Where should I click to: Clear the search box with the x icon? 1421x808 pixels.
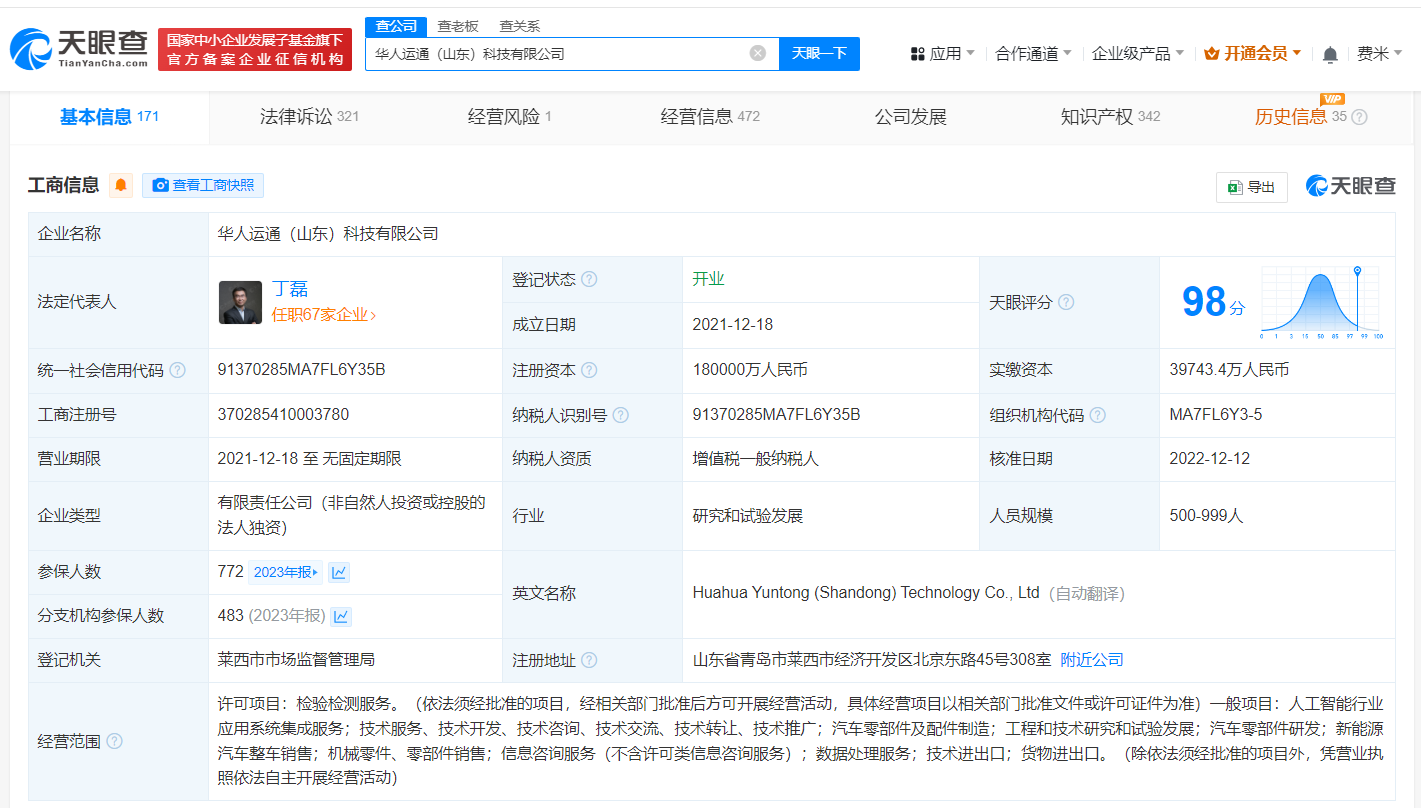pos(757,54)
